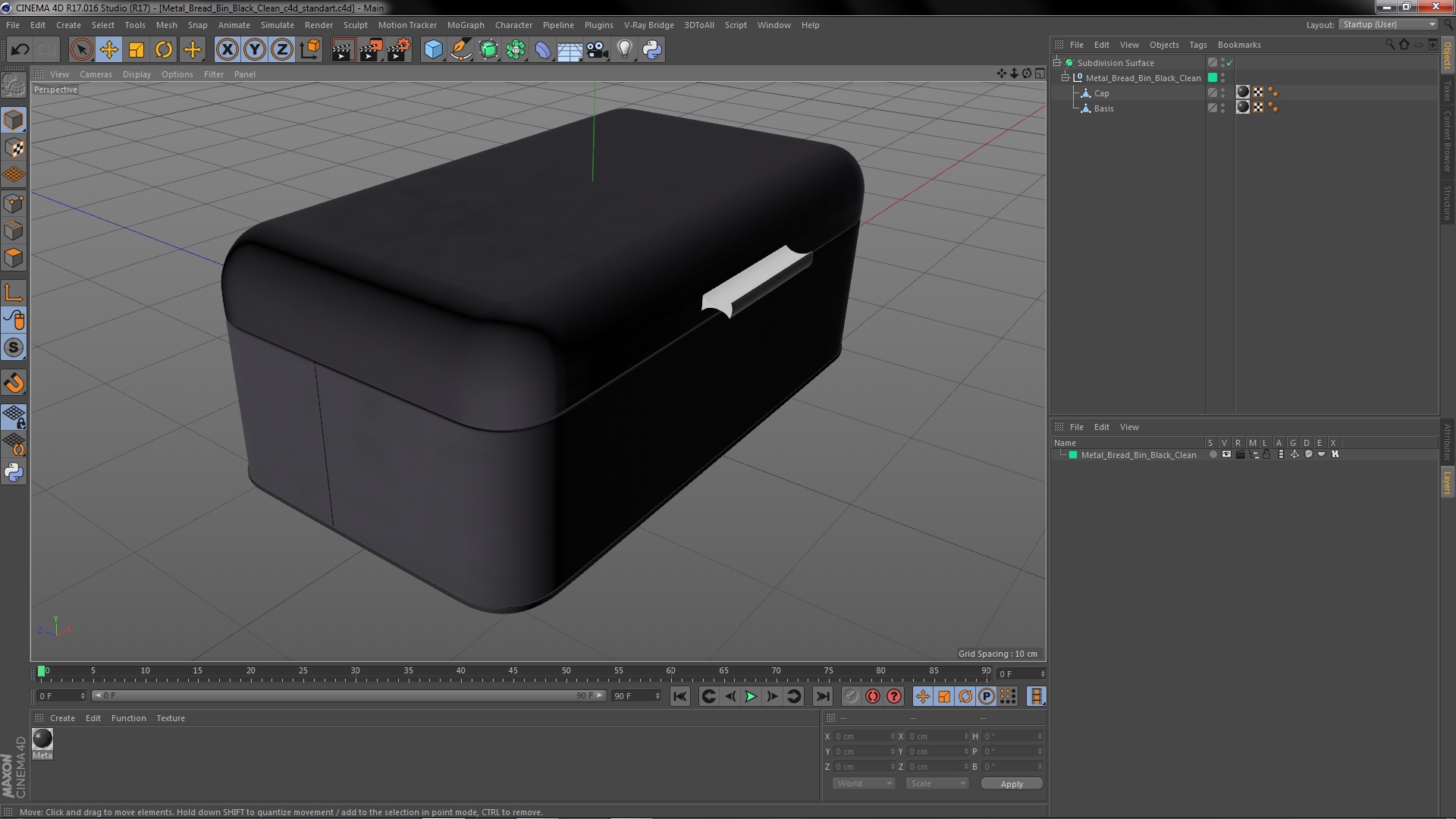The image size is (1456, 819).
Task: Switch to Points mode
Action: point(14,203)
